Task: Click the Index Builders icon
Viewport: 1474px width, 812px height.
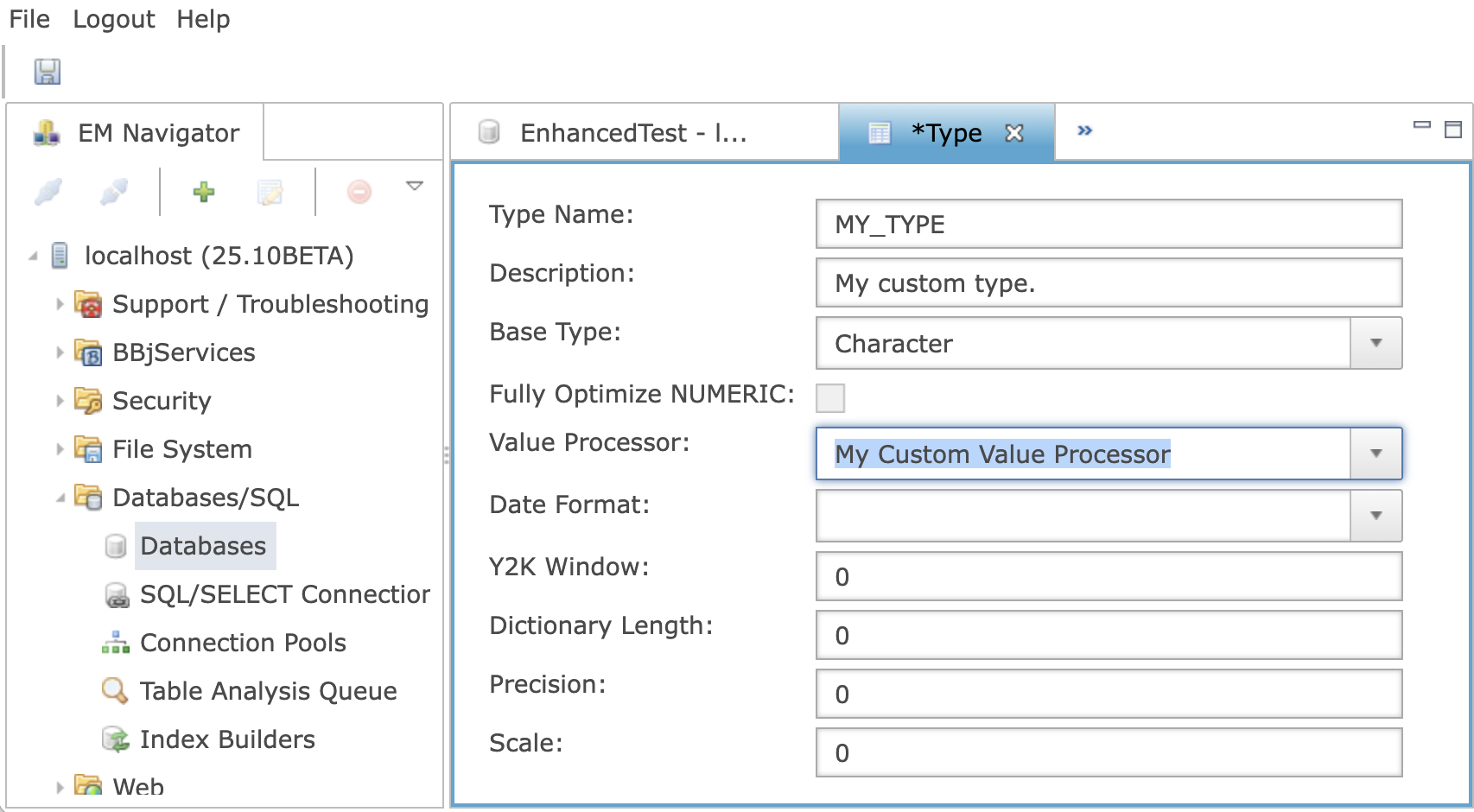Action: click(116, 739)
